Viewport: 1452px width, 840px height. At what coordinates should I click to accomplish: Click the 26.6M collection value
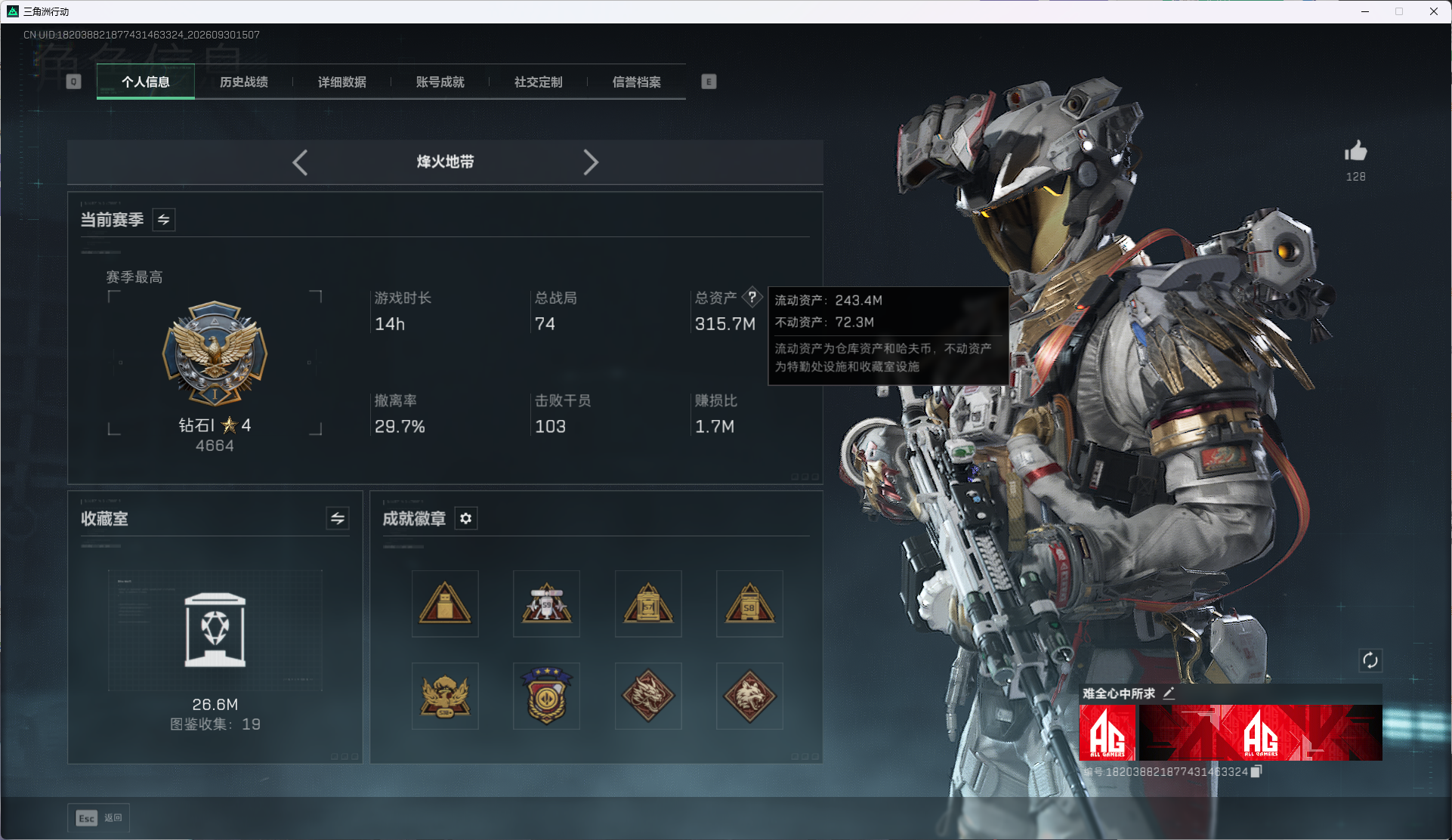[215, 704]
